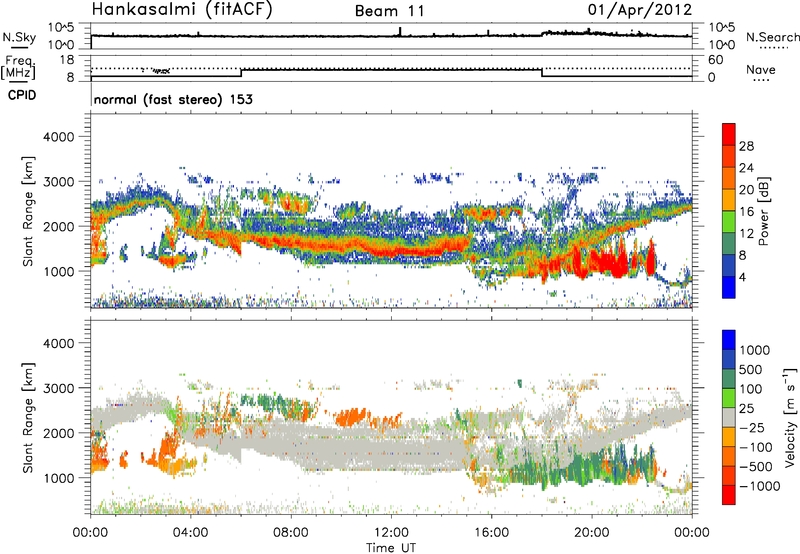Click the 'CPID' label

pos(22,95)
